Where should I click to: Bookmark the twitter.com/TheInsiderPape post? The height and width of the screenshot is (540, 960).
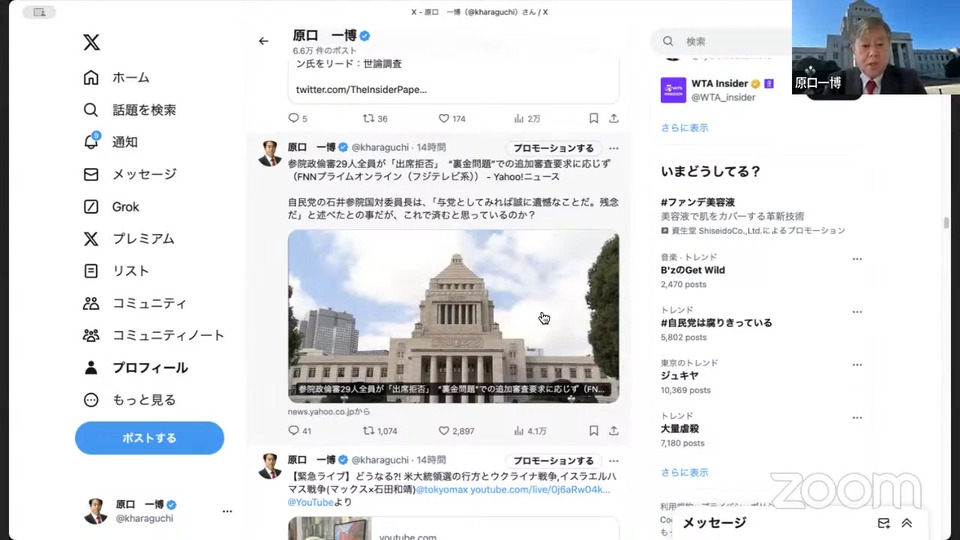[593, 118]
